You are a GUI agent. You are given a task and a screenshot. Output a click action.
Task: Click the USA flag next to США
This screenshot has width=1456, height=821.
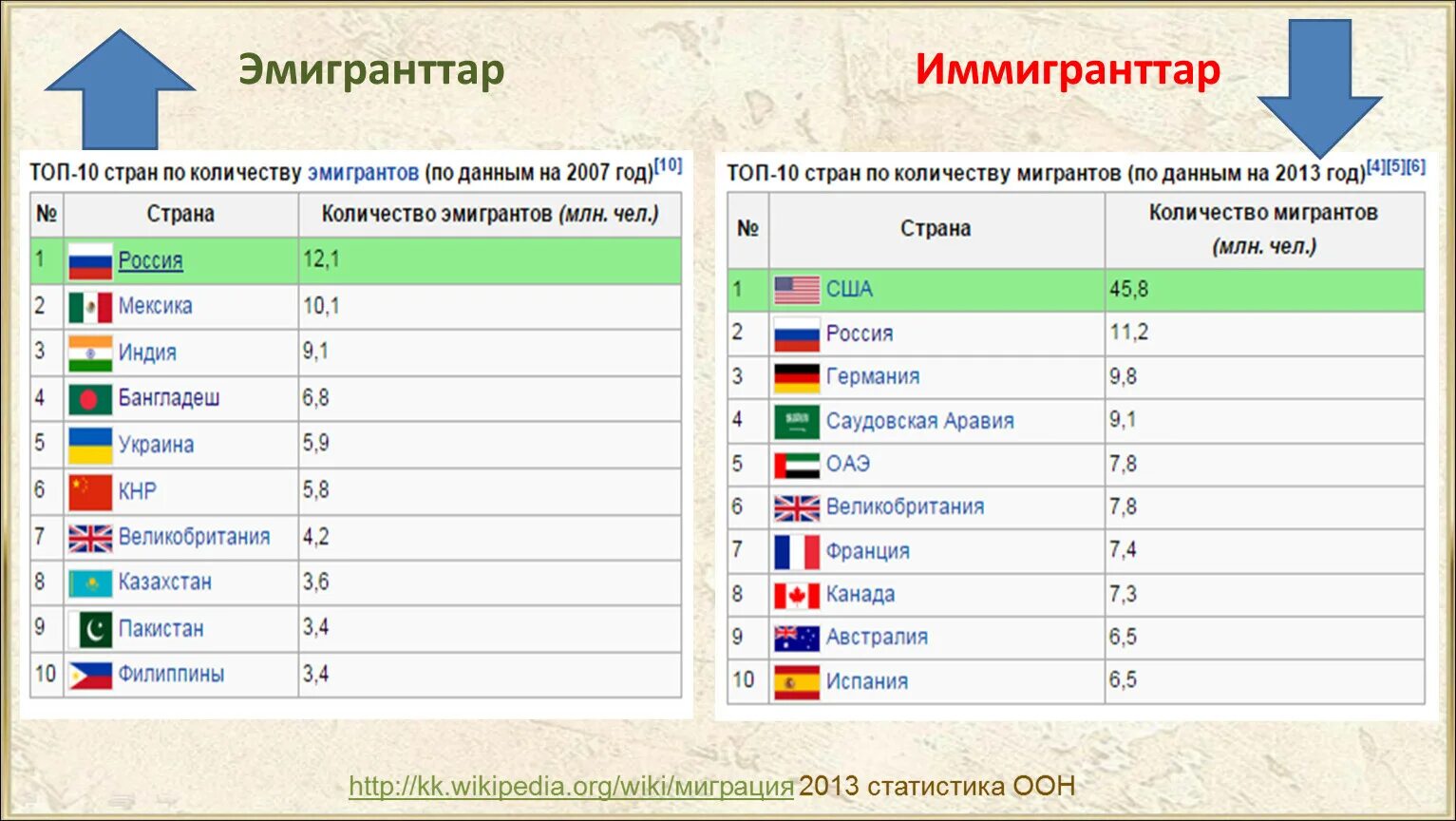coord(796,290)
